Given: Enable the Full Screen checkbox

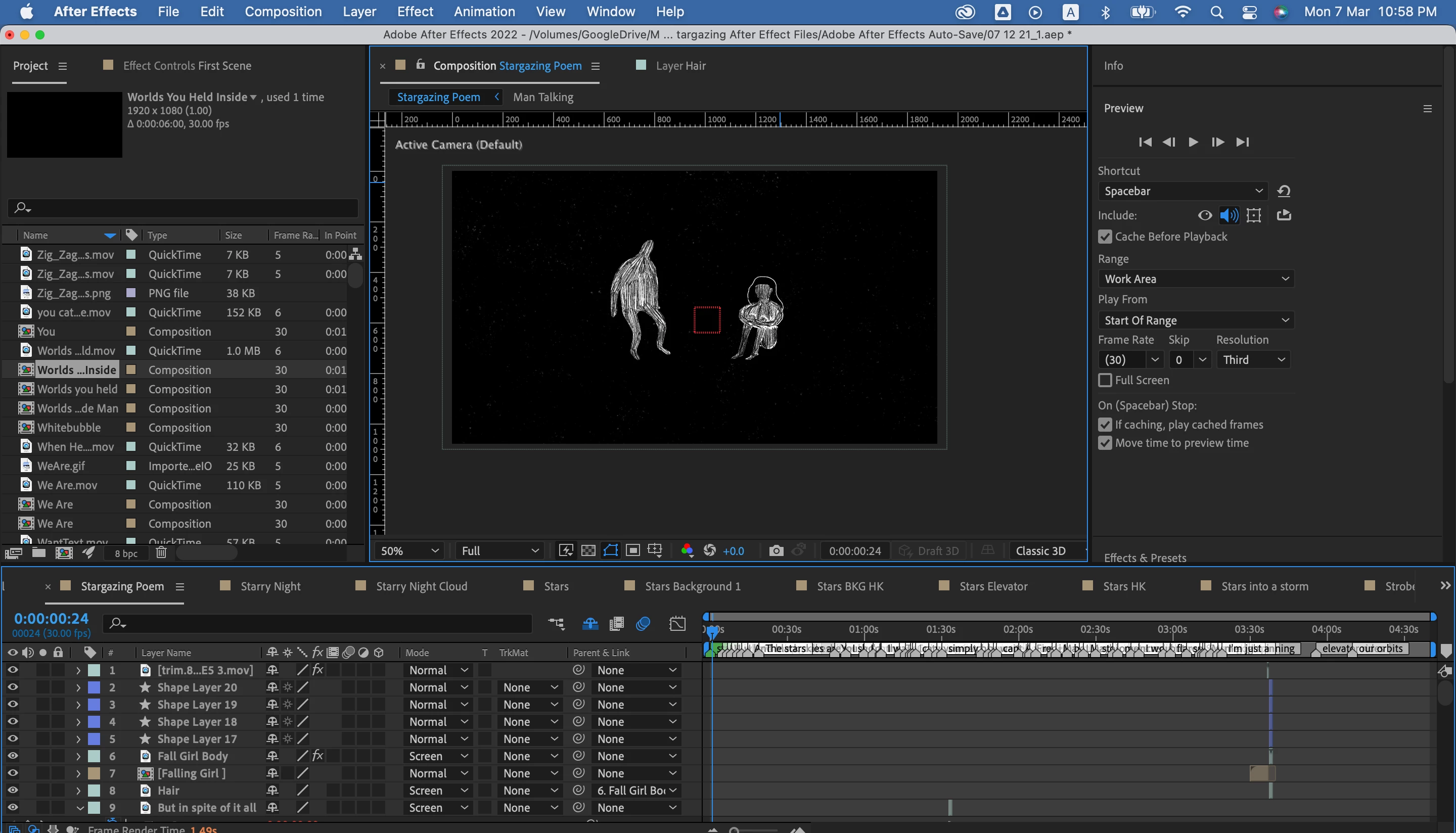Looking at the screenshot, I should pos(1105,381).
